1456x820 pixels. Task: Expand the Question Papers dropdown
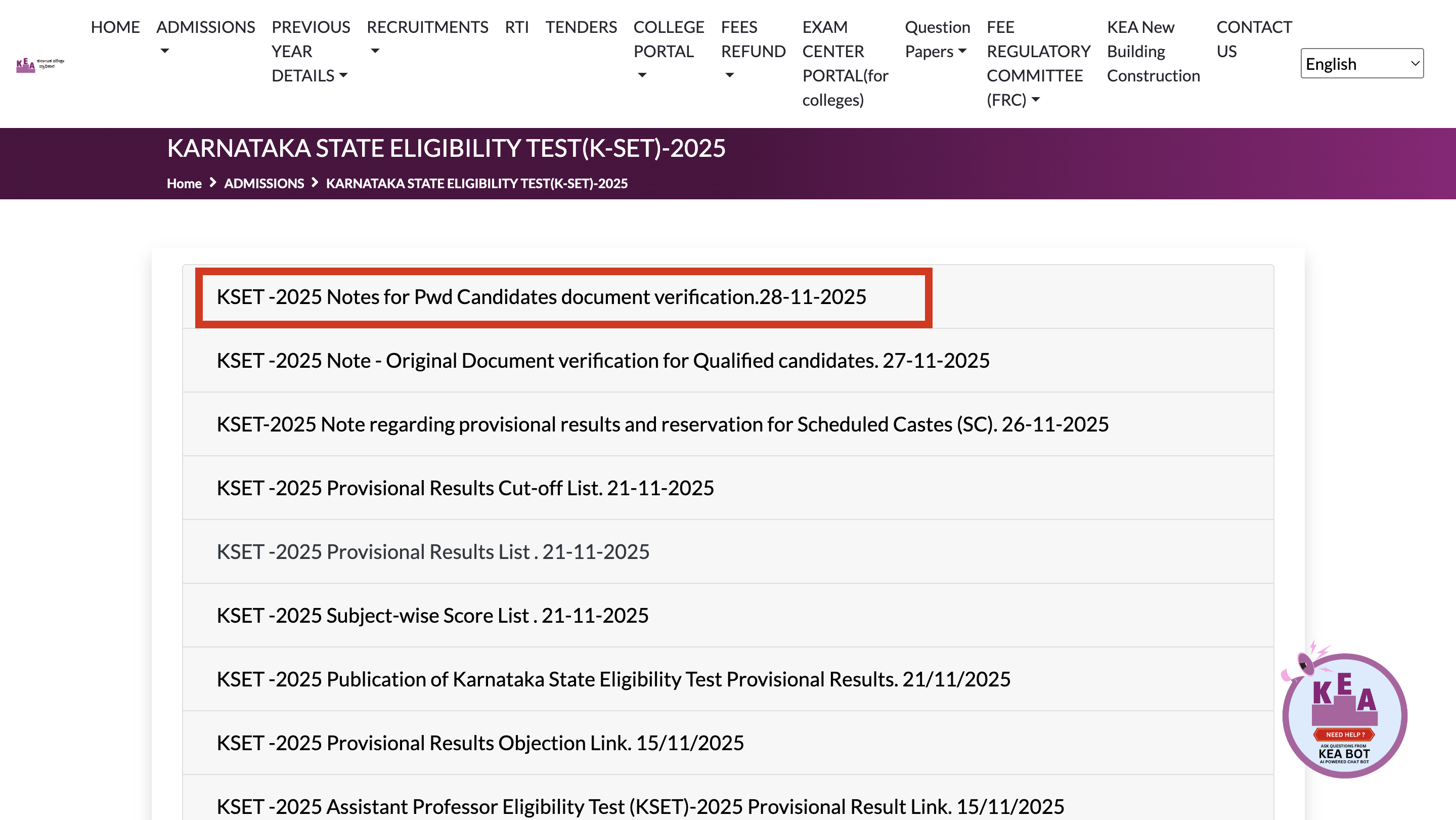tap(937, 38)
